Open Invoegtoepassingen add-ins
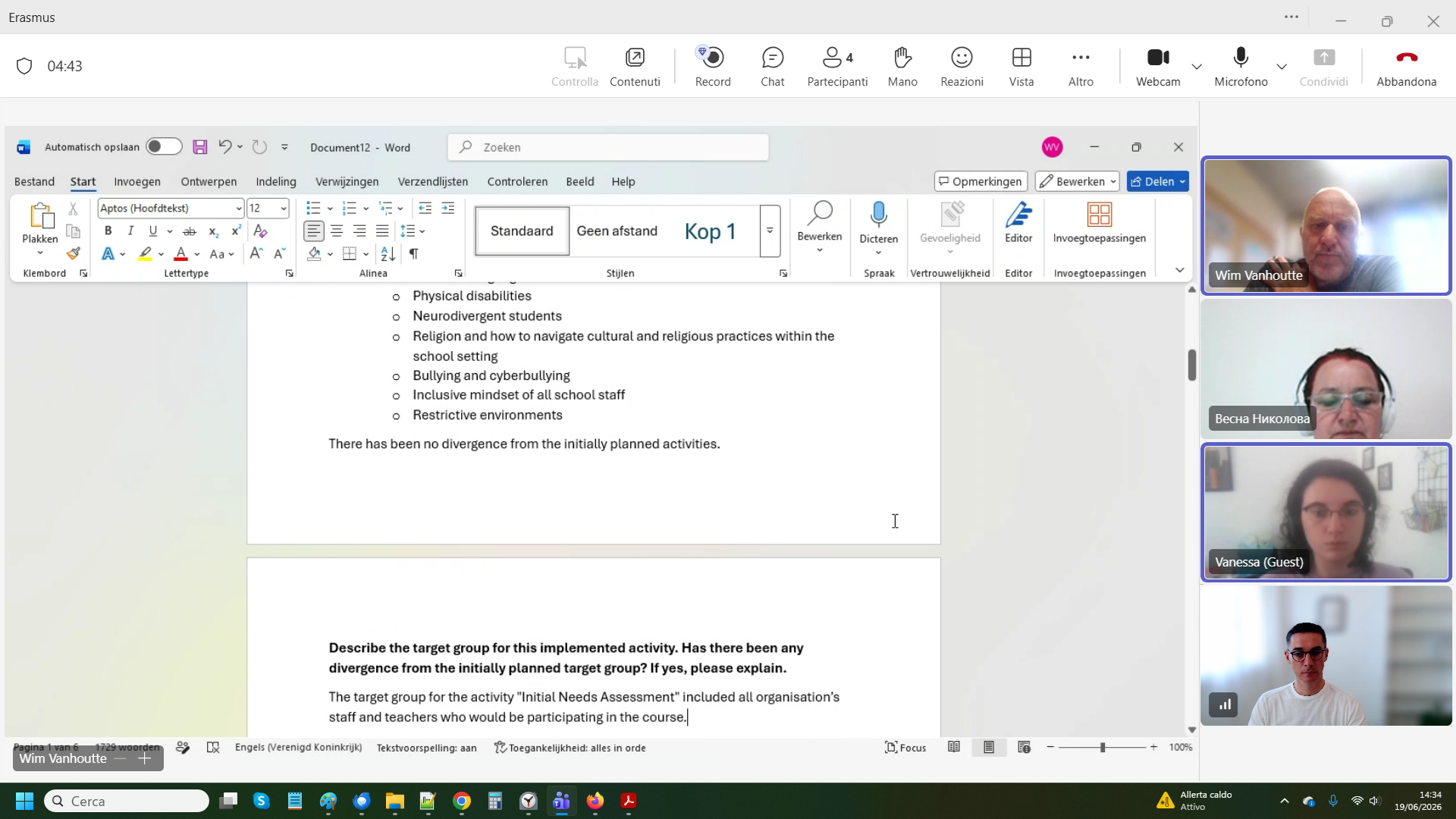 click(x=1099, y=222)
